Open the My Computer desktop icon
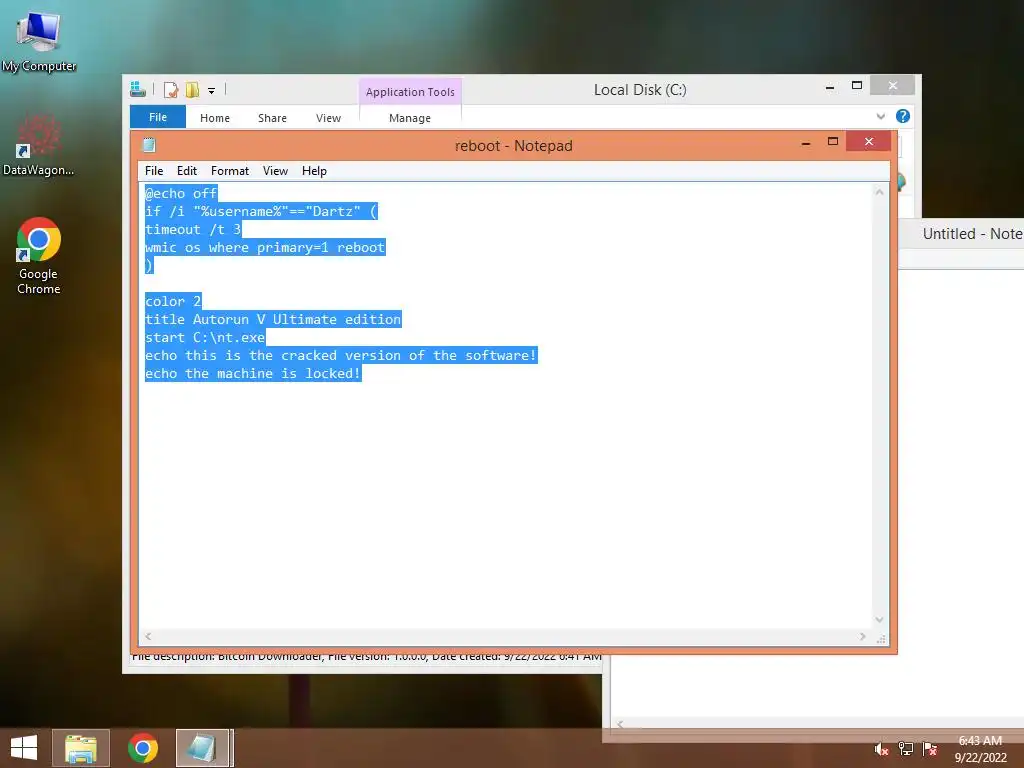This screenshot has height=768, width=1024. 39,40
